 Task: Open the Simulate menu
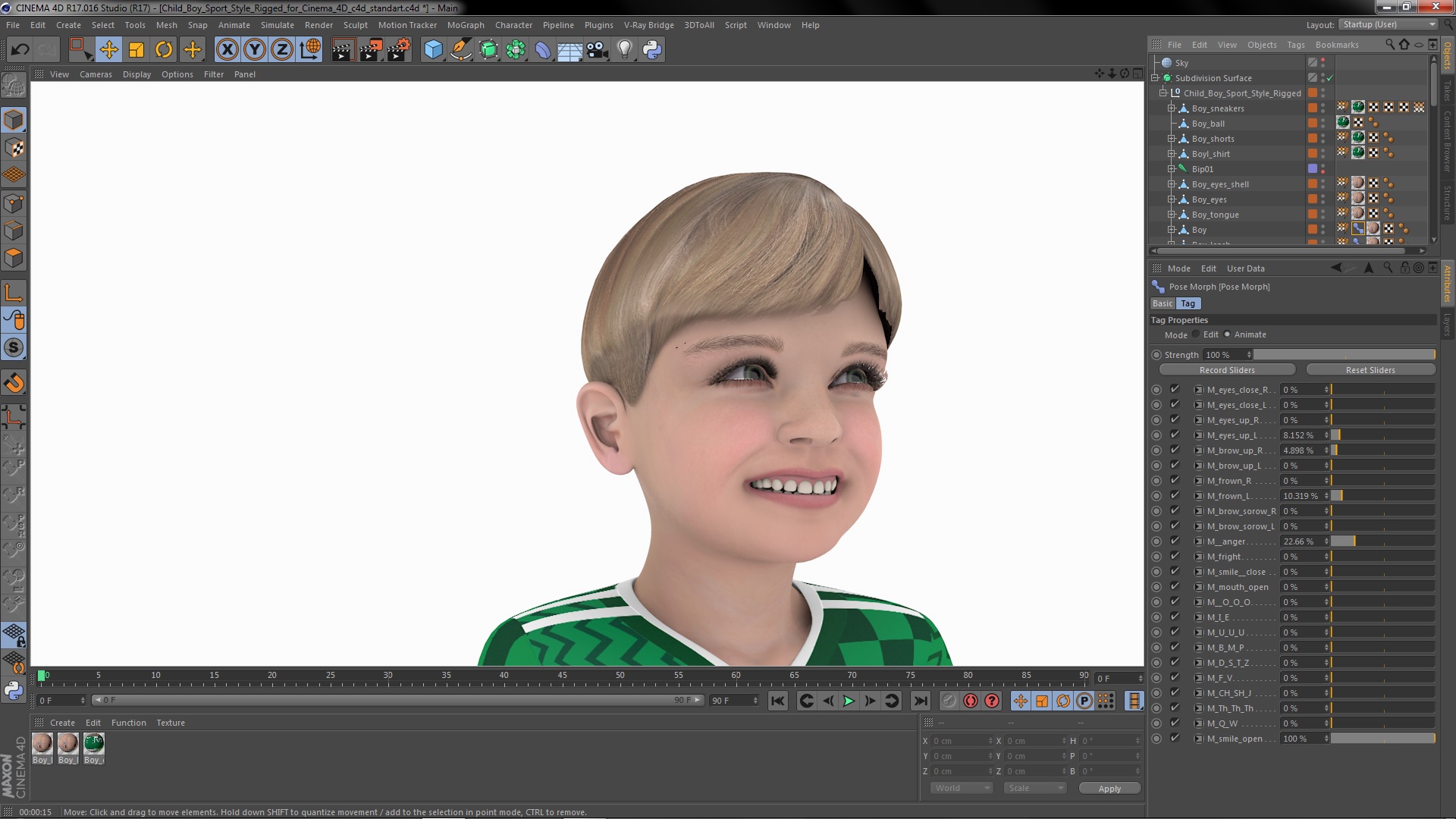point(277,25)
